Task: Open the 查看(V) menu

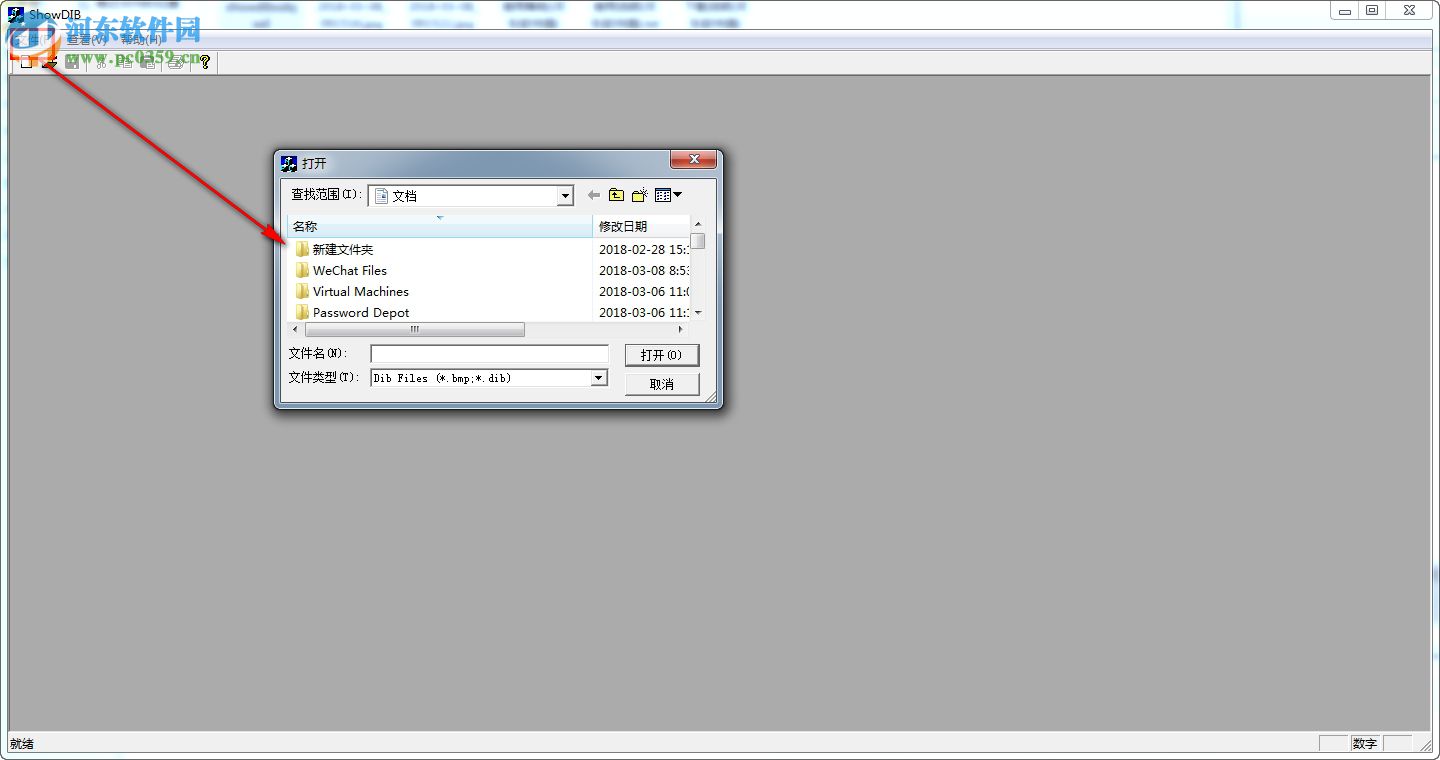Action: coord(86,40)
